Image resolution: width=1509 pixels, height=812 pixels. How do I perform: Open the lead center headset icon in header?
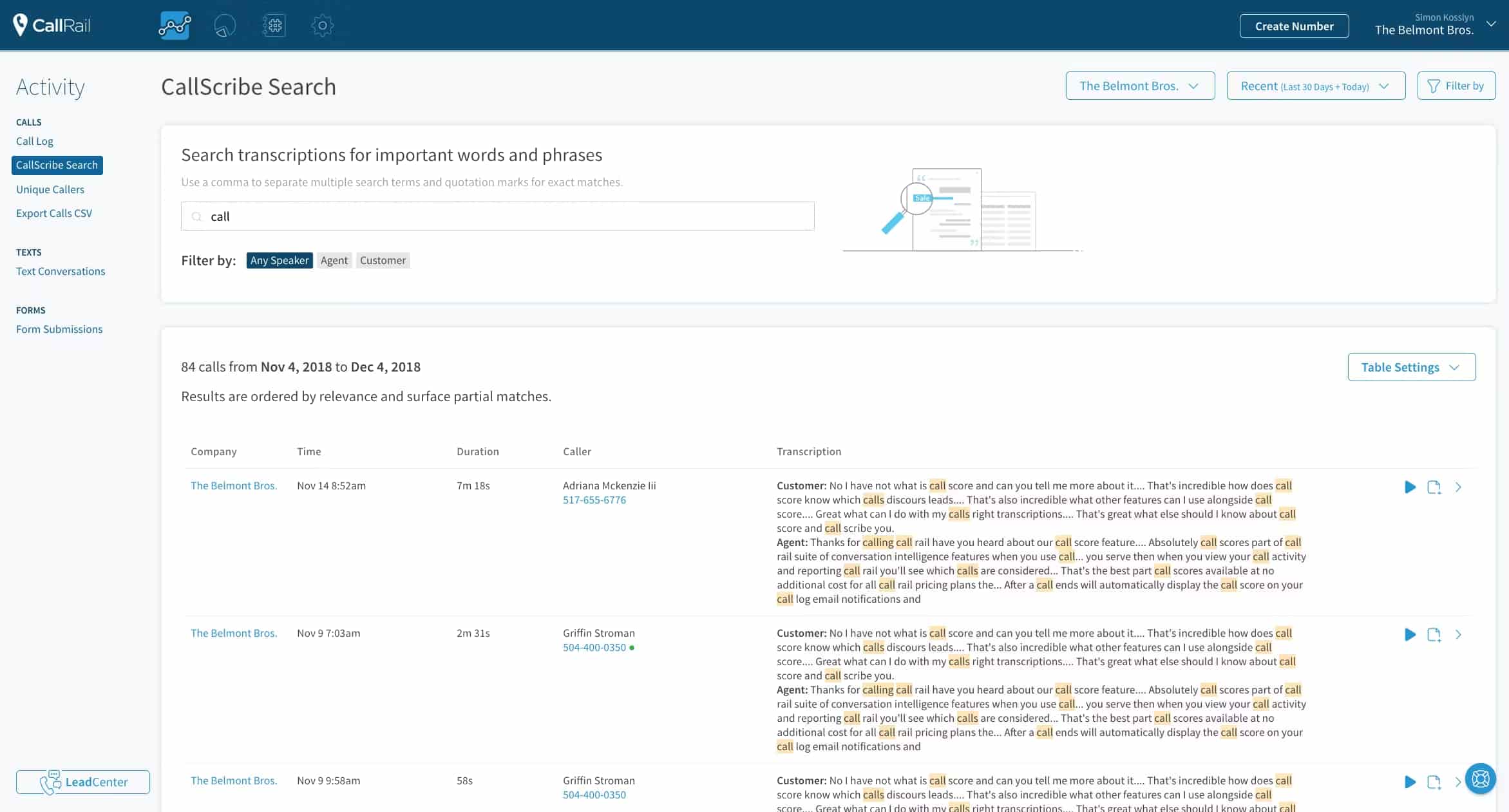225,26
